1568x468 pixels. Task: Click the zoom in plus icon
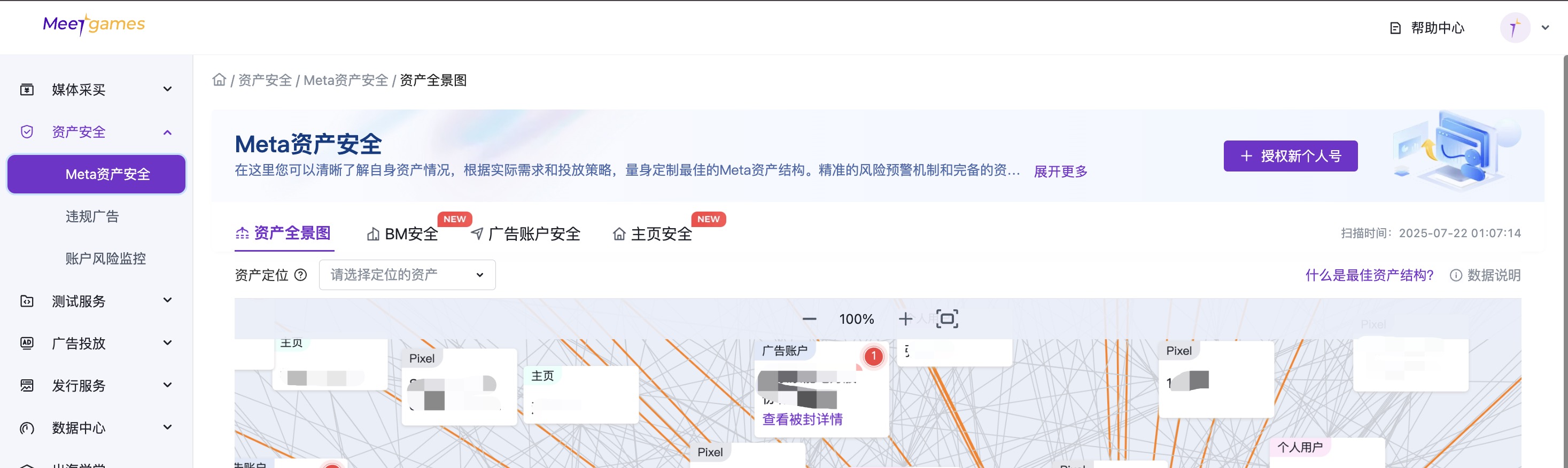(905, 319)
